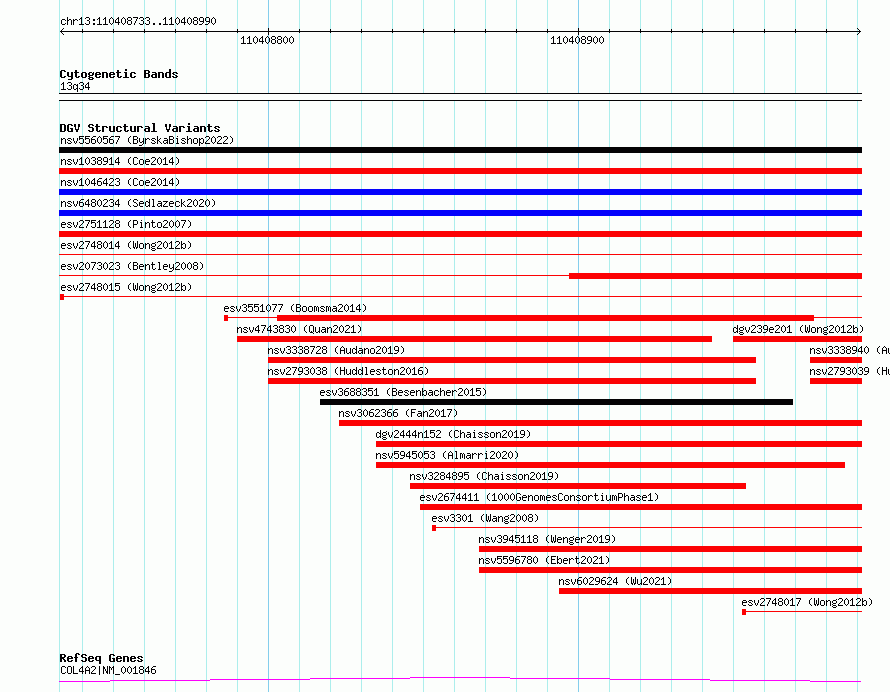Open the nsv5945053 (Almarri2020) label

tap(447, 455)
